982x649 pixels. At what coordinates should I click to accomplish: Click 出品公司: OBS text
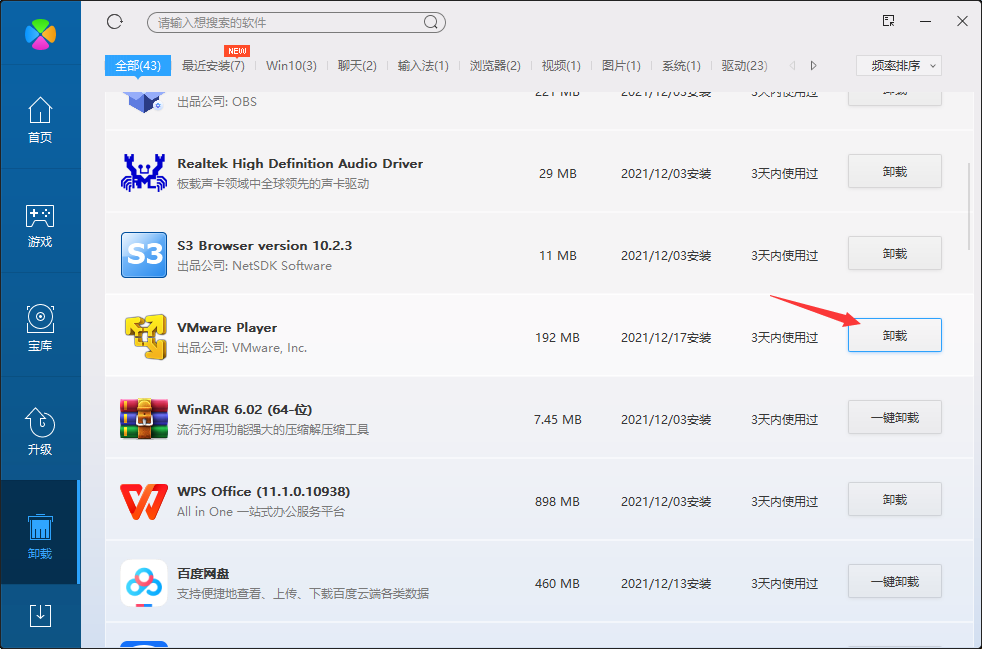(217, 101)
